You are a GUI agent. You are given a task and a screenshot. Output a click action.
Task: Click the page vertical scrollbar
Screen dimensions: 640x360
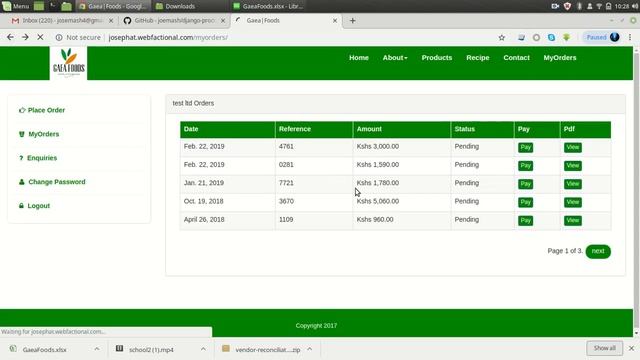636,192
